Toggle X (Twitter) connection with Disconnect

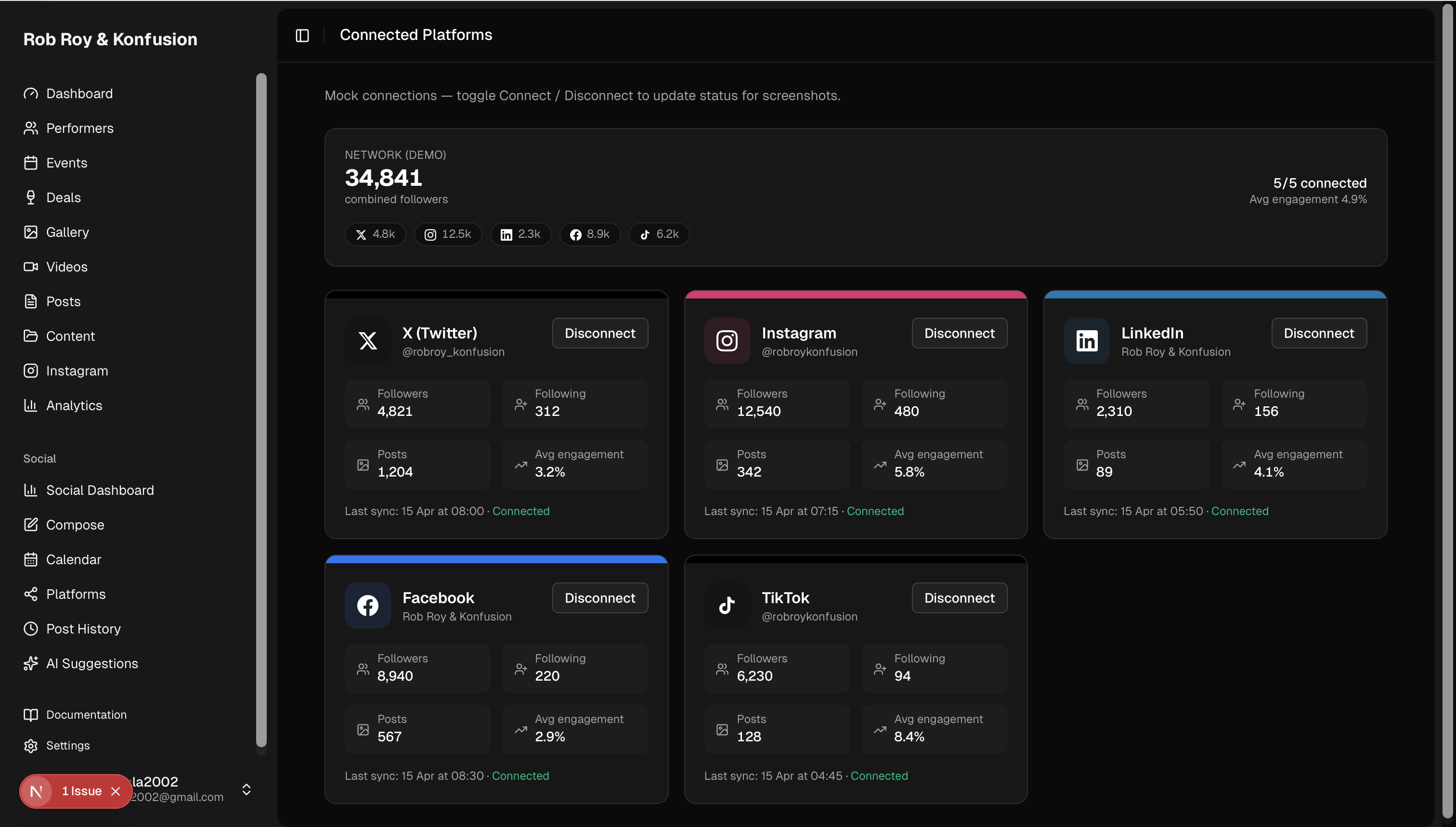[600, 334]
